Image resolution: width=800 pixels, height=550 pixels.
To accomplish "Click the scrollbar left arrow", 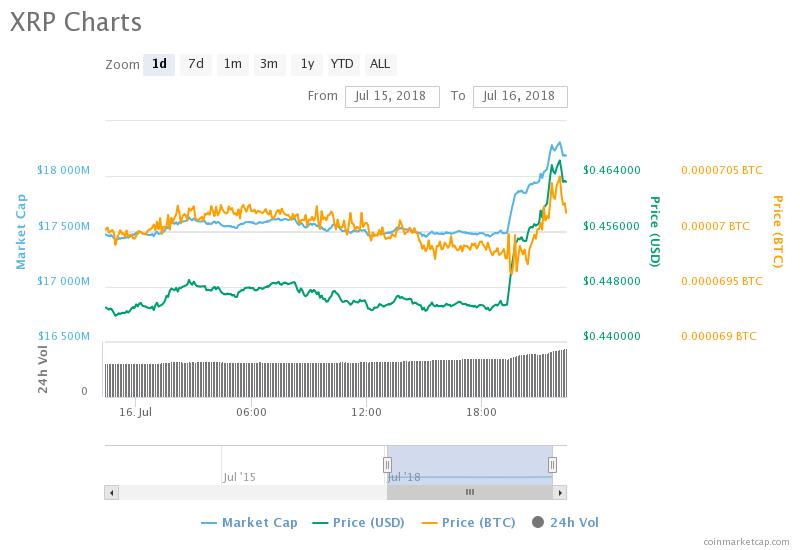I will [x=111, y=492].
